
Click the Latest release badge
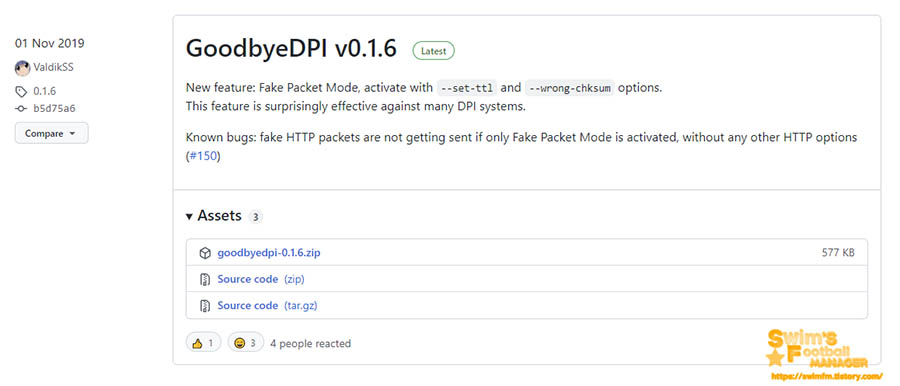[x=433, y=51]
